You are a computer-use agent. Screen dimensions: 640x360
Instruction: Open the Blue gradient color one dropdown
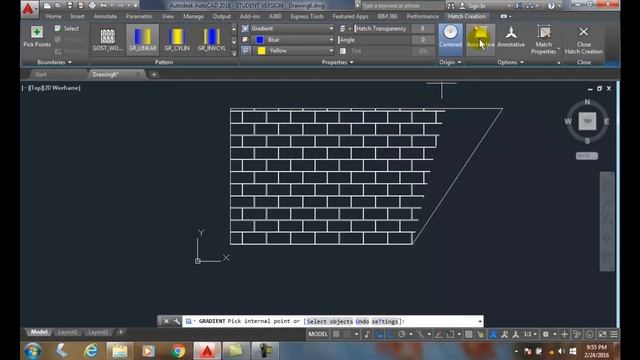[331, 40]
